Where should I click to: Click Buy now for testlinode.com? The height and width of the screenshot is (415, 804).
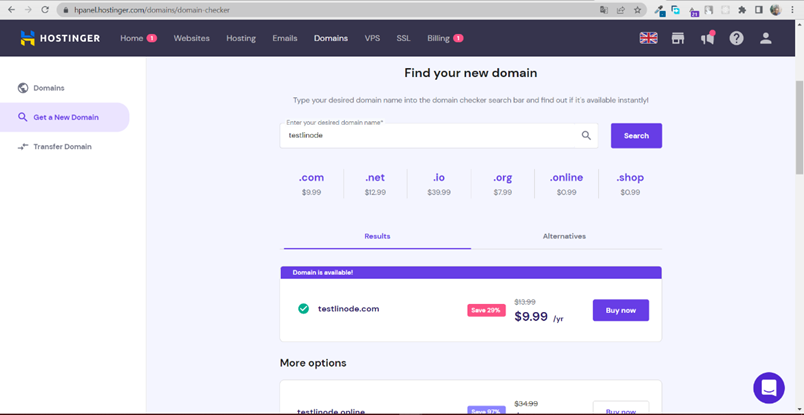[x=621, y=310]
